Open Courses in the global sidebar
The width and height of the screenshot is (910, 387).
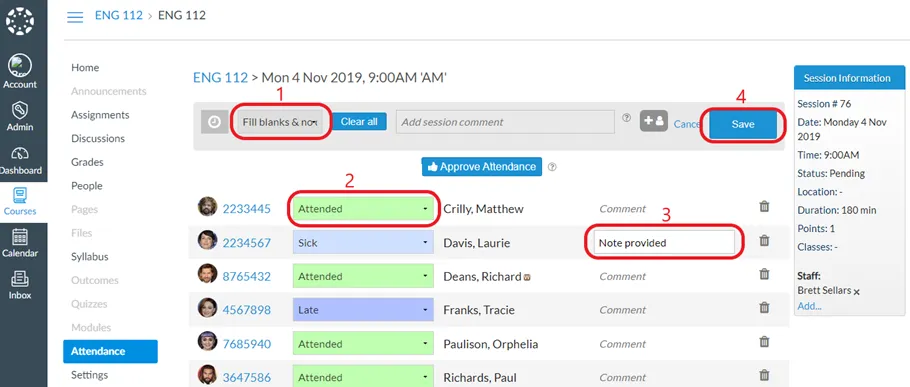point(20,201)
